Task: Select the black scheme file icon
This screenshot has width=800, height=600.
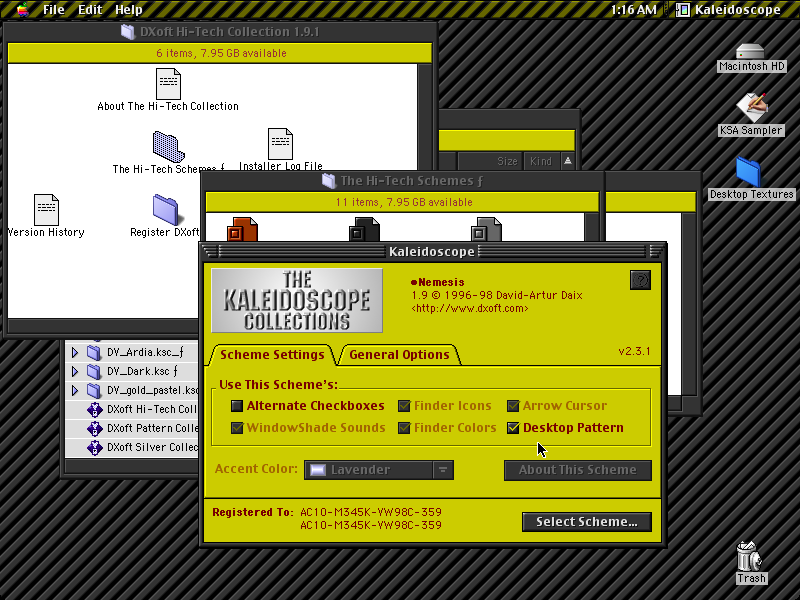Action: coord(364,229)
